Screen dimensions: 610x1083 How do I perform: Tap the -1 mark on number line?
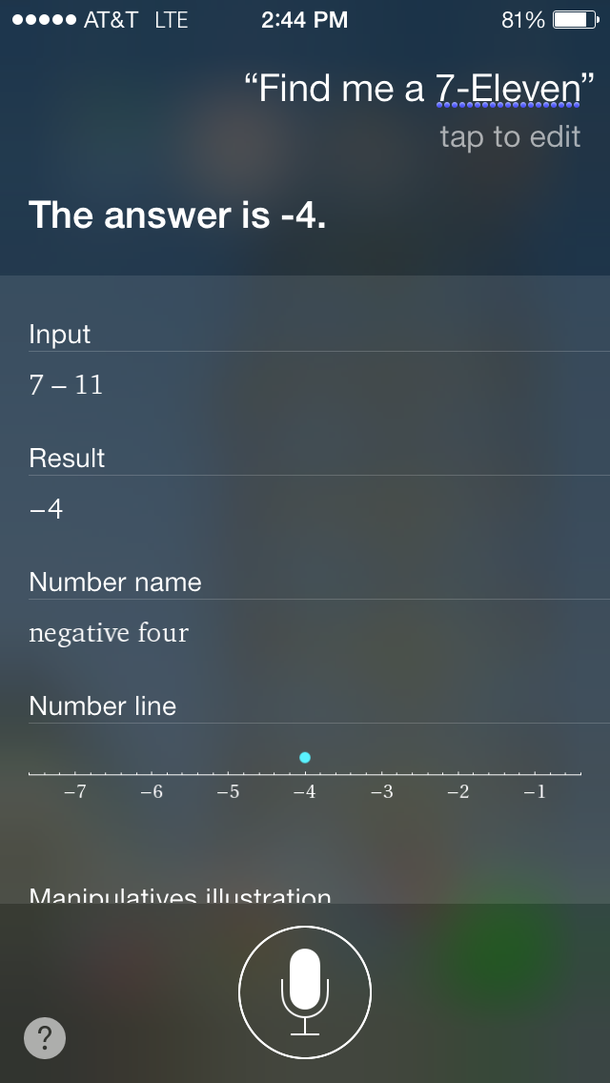click(535, 792)
